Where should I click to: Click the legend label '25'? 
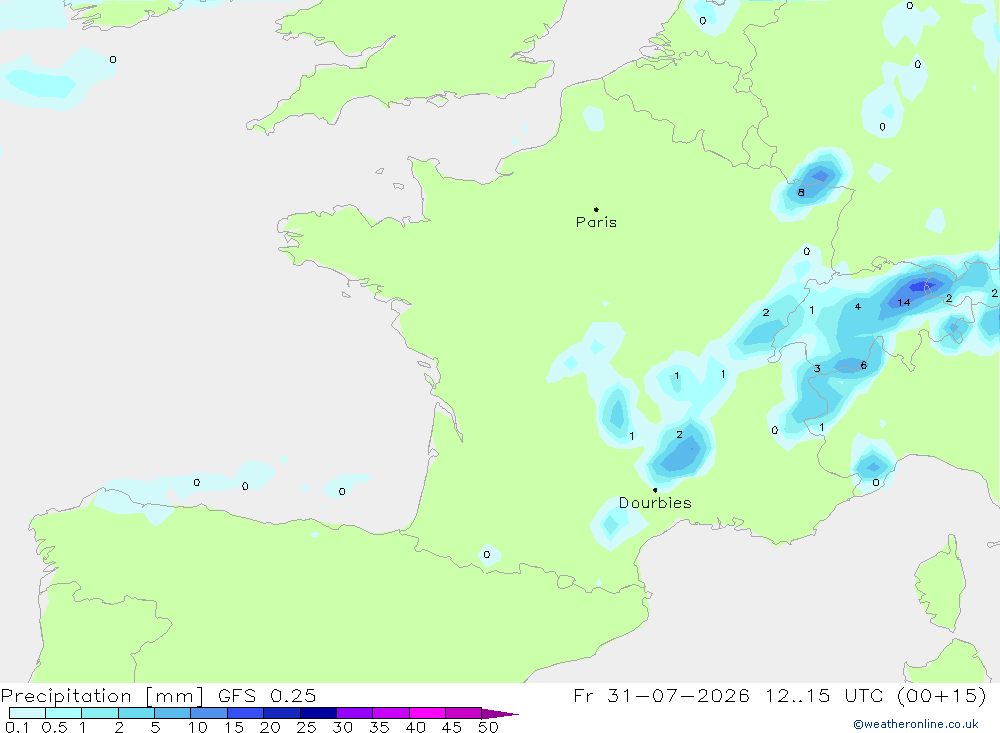[x=306, y=727]
